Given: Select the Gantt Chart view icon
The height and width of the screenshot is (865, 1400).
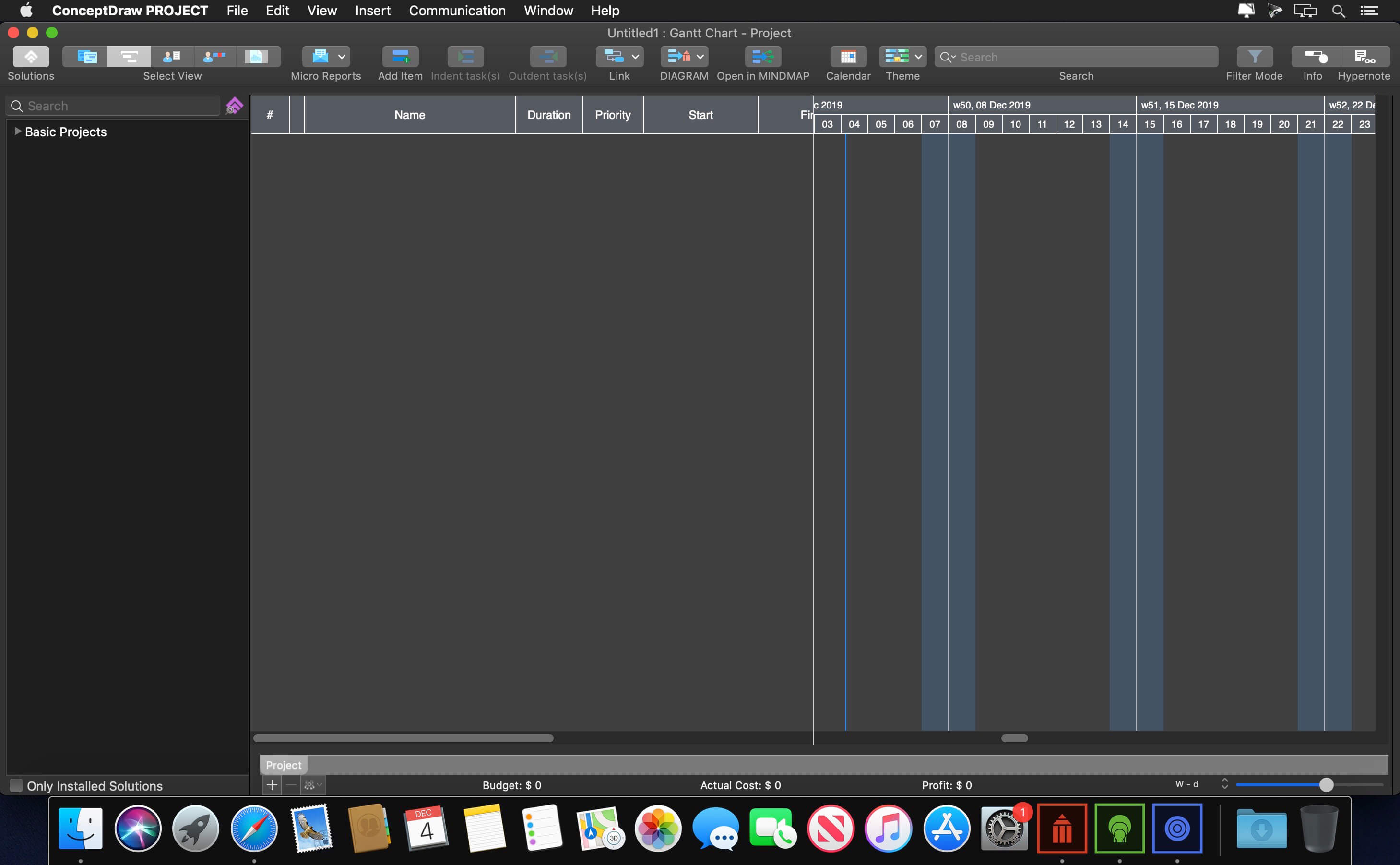Looking at the screenshot, I should (x=129, y=57).
